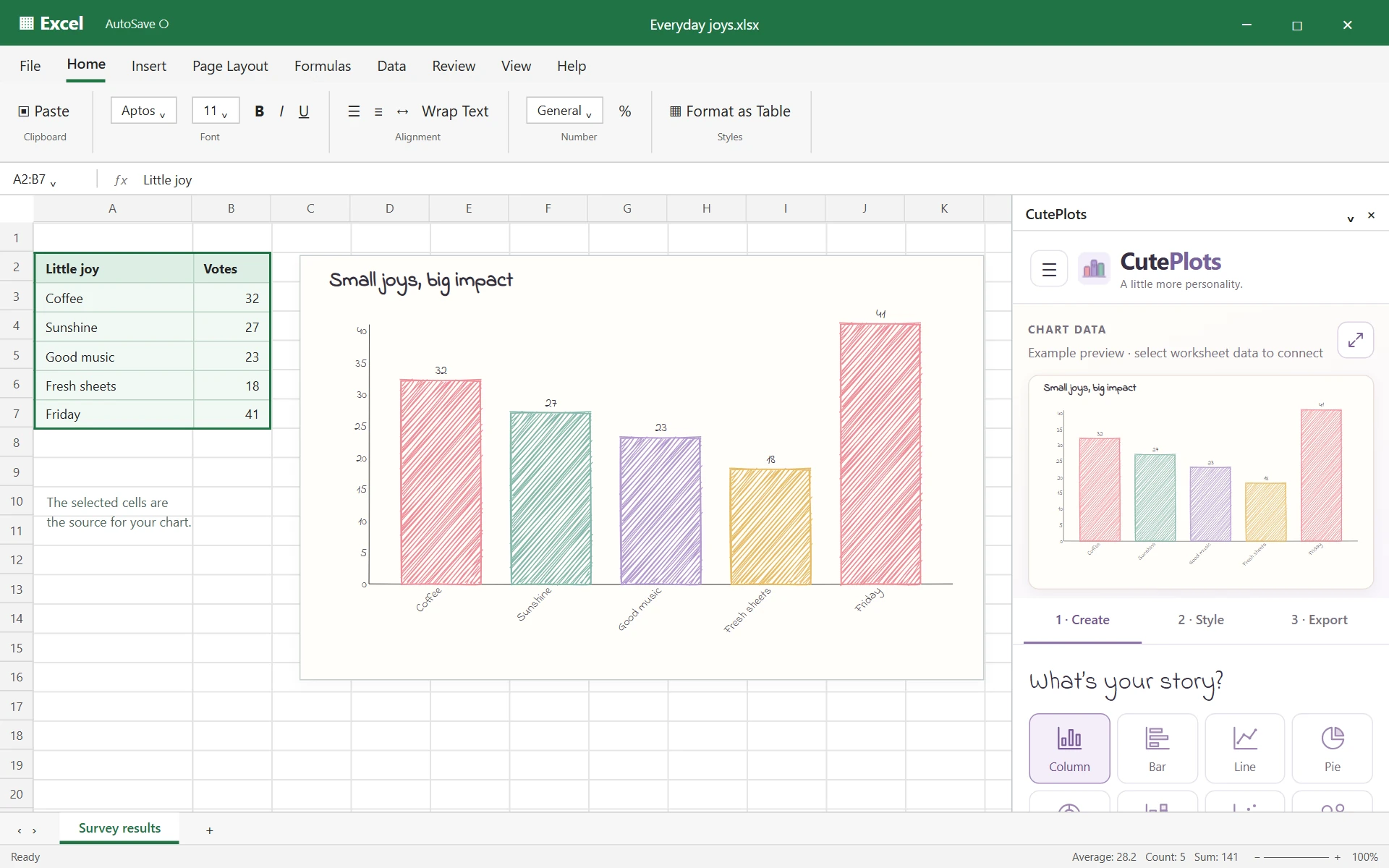Click the zoom slider track
The width and height of the screenshot is (1389, 868).
point(1297,857)
